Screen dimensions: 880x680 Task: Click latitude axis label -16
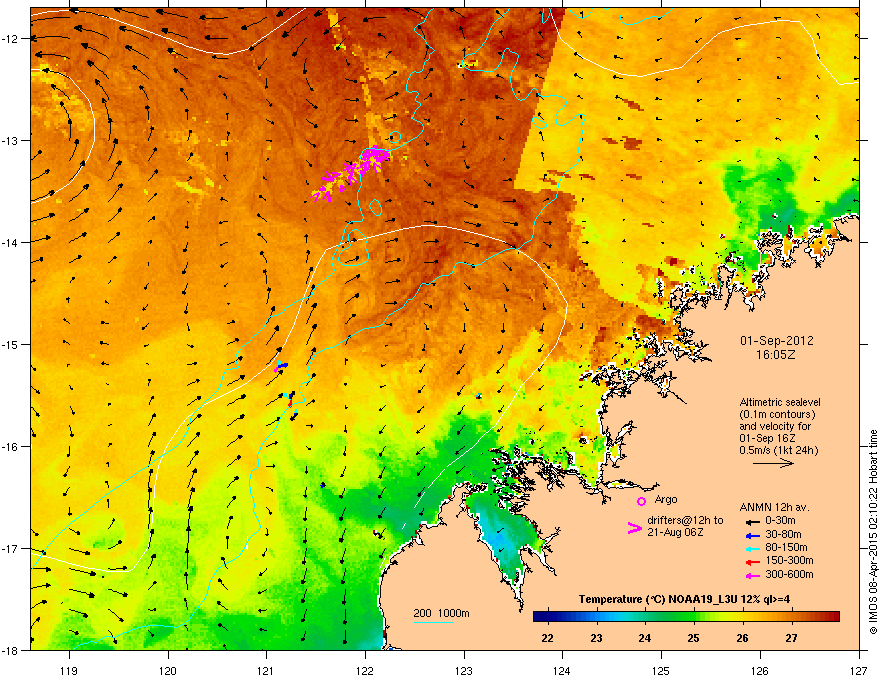11,447
